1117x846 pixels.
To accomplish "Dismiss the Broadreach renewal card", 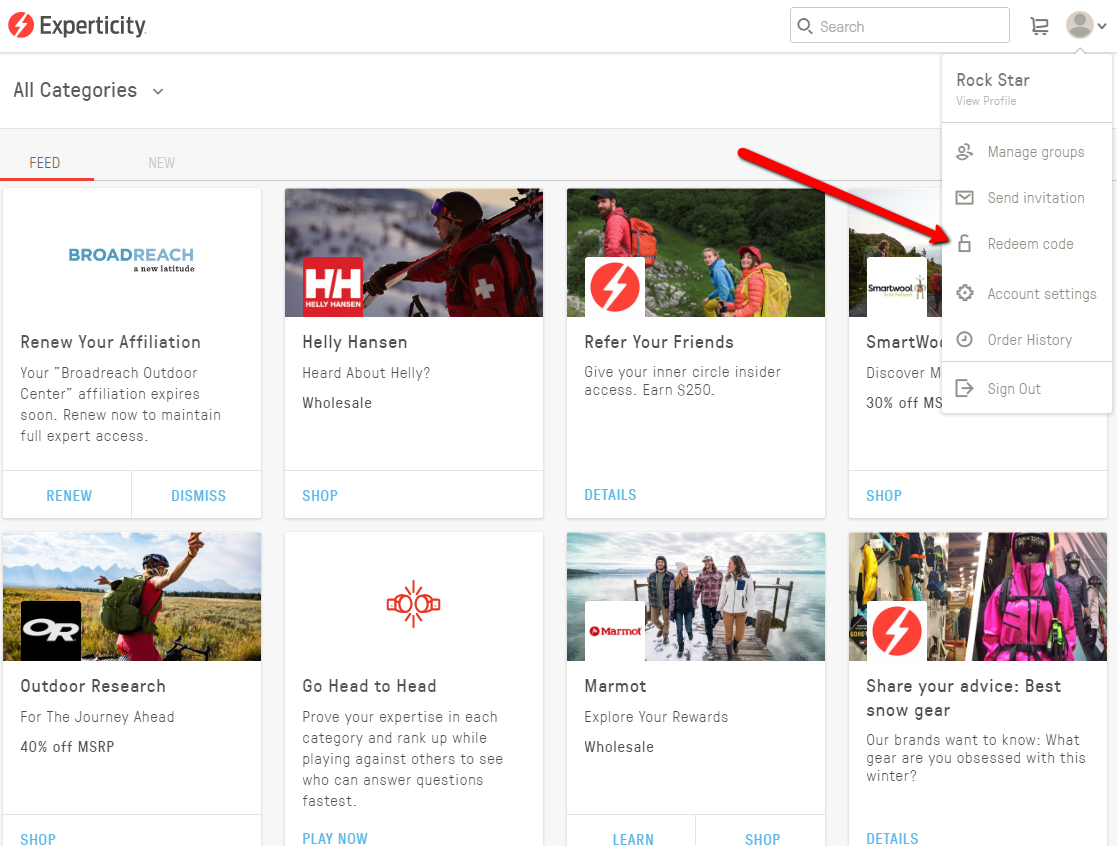I will tap(198, 496).
